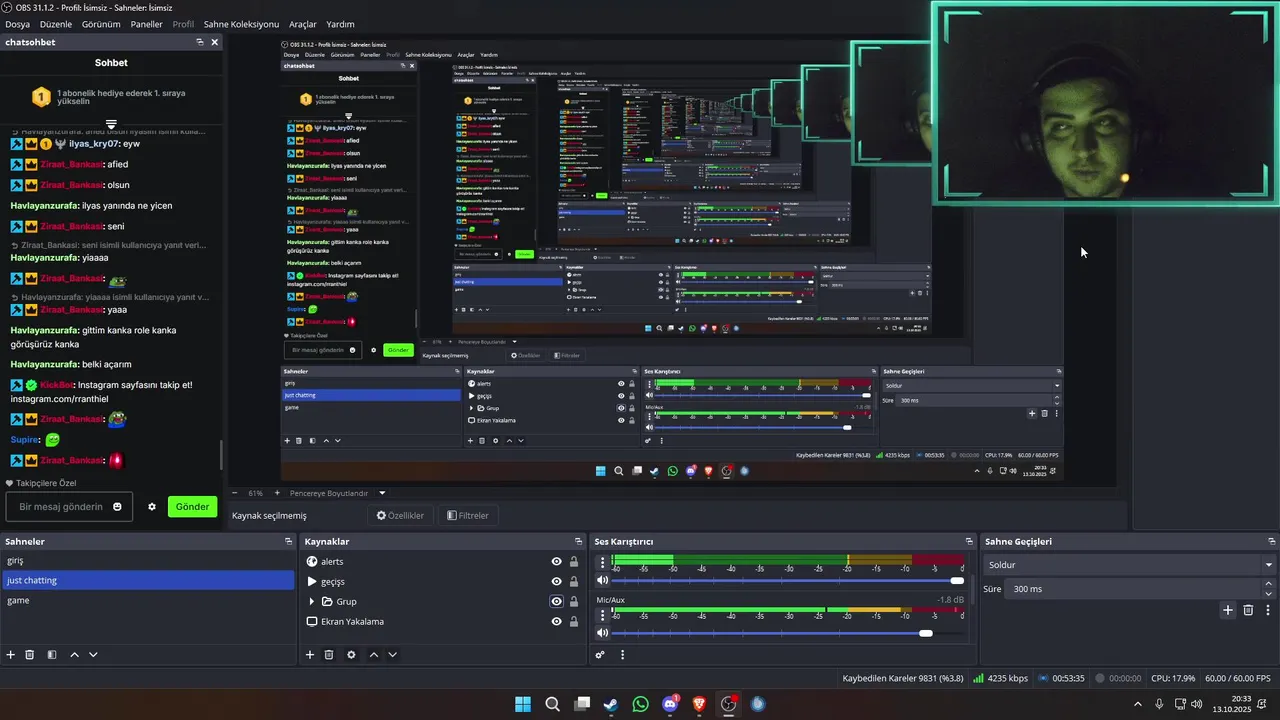Screen dimensions: 1280x720
Task: Open scene filters icon in Sahneler toolbar
Action: (x=50, y=655)
